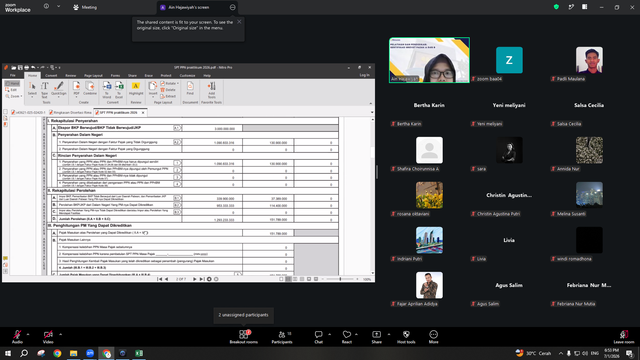Click the Add Tools button
The height and width of the screenshot is (360, 640).
tap(211, 90)
